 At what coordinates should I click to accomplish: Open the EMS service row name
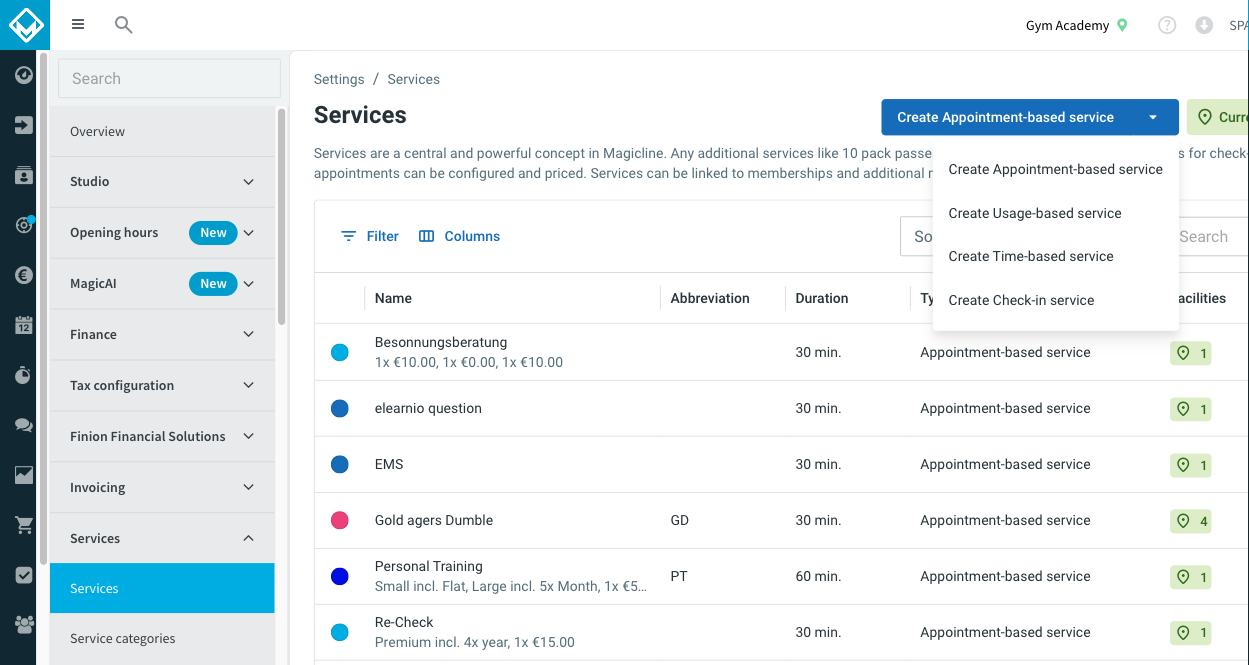(x=389, y=465)
